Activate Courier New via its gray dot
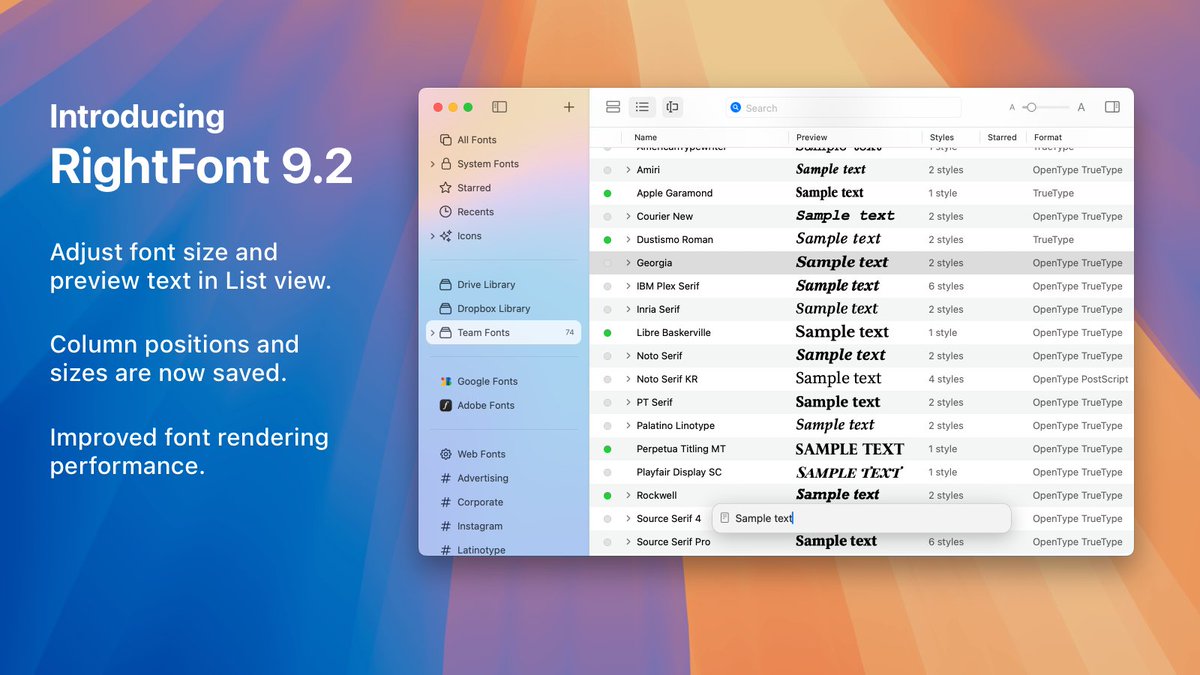Screen dimensions: 1200x675 (607, 216)
